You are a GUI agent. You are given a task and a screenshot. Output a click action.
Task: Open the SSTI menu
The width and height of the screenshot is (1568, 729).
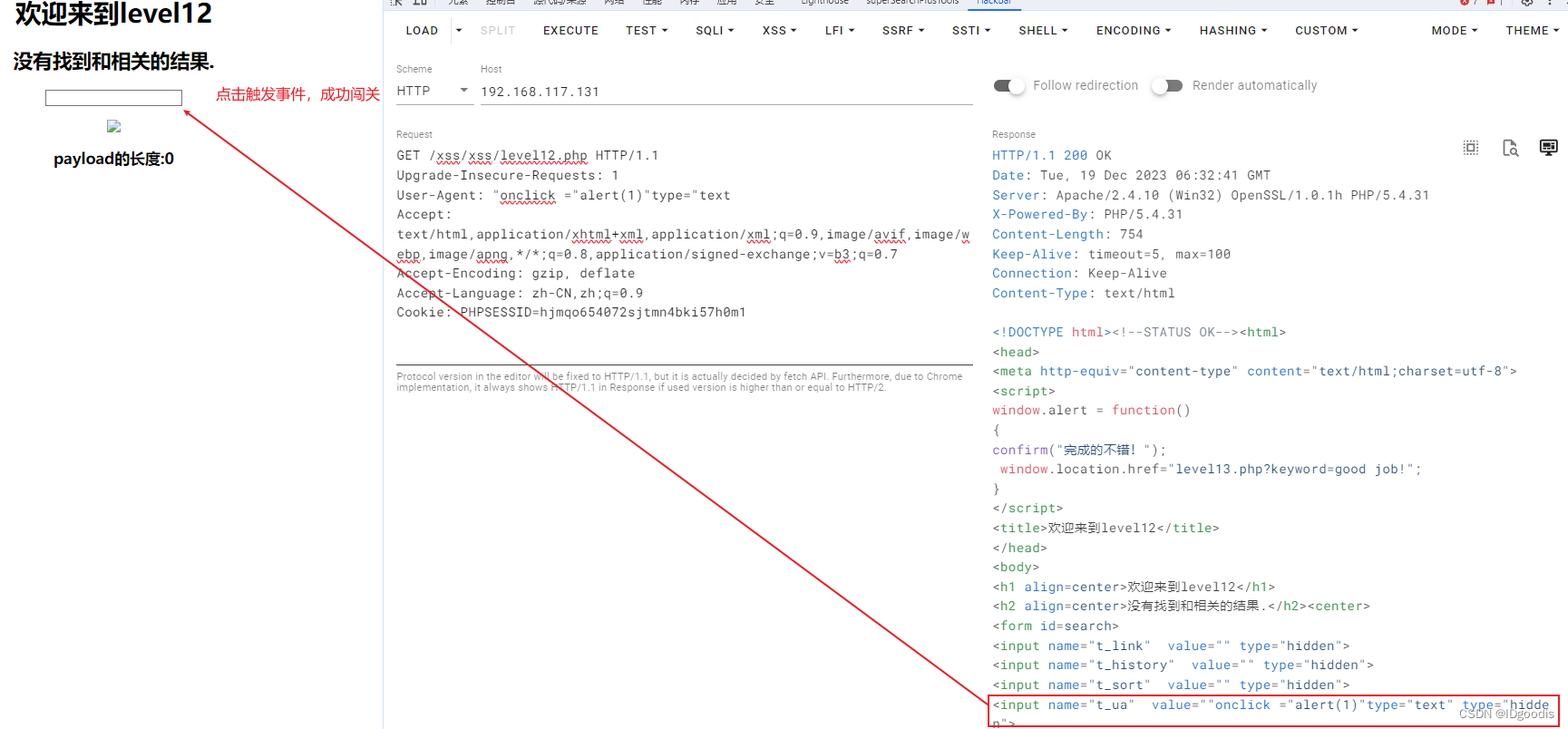pos(971,31)
